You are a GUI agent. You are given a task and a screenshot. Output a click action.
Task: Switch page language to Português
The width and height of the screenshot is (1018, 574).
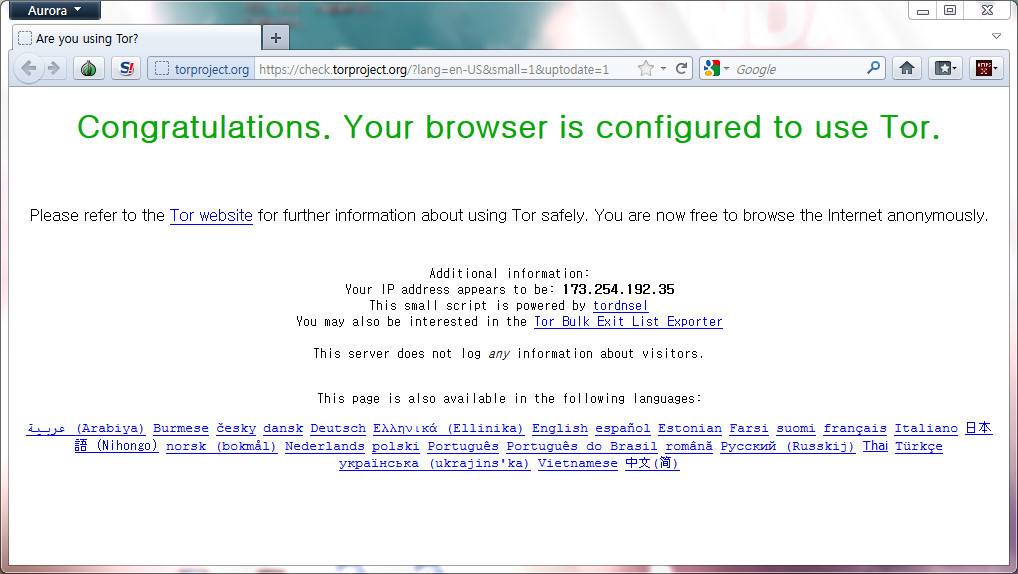463,446
